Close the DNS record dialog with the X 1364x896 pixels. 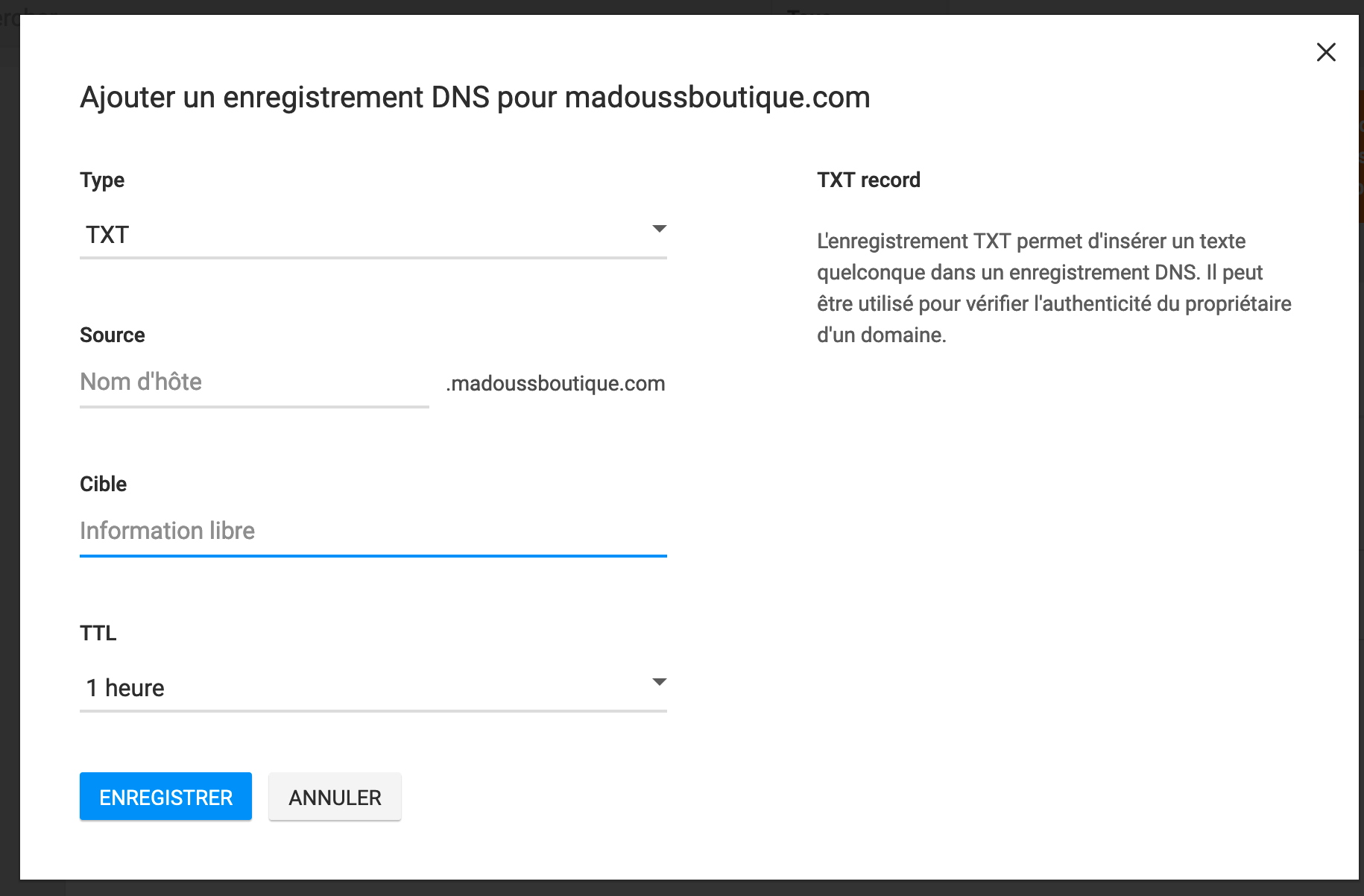point(1326,52)
